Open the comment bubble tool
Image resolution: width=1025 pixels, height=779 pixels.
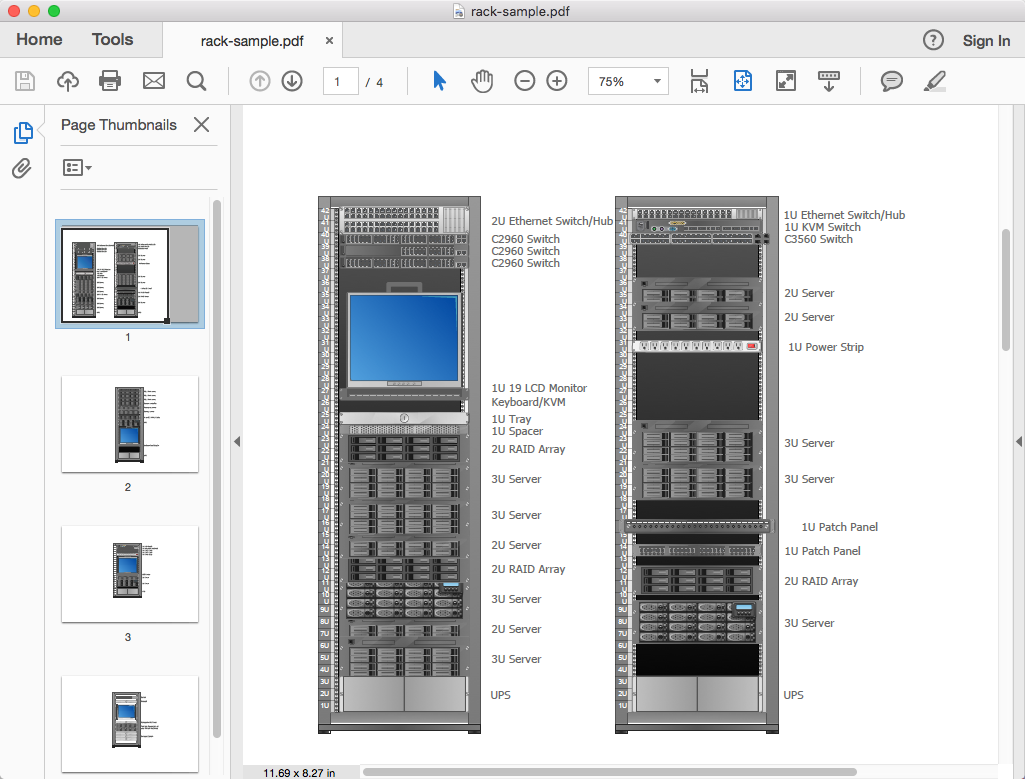891,81
